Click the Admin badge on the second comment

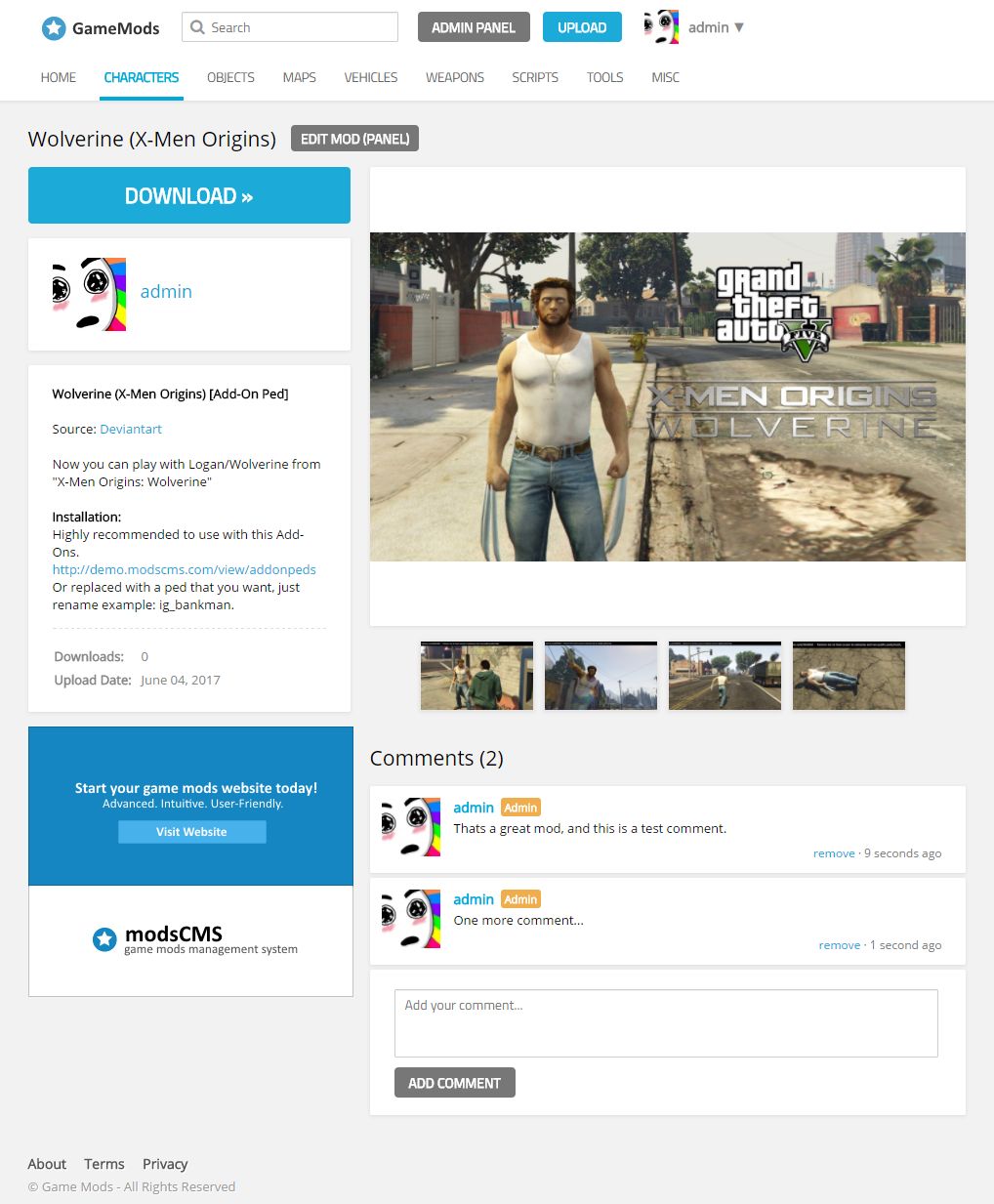coord(520,899)
